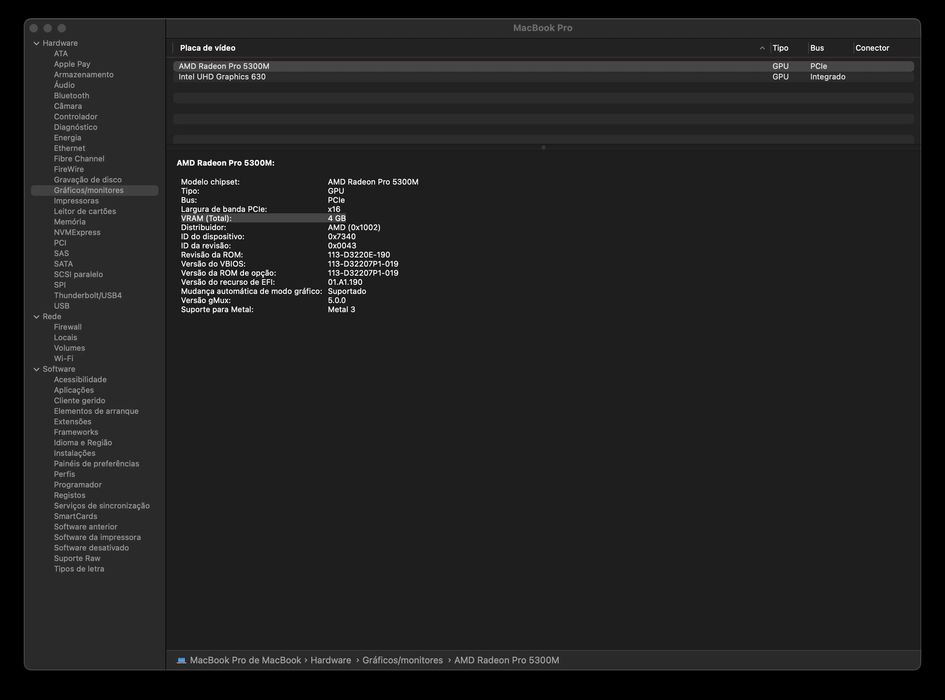Select Serviços de sincronização entry
This screenshot has width=945, height=700.
[x=102, y=506]
